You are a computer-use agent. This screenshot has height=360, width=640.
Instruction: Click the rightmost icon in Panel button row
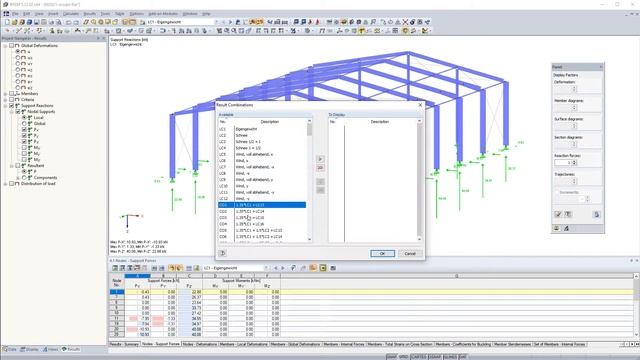(596, 214)
